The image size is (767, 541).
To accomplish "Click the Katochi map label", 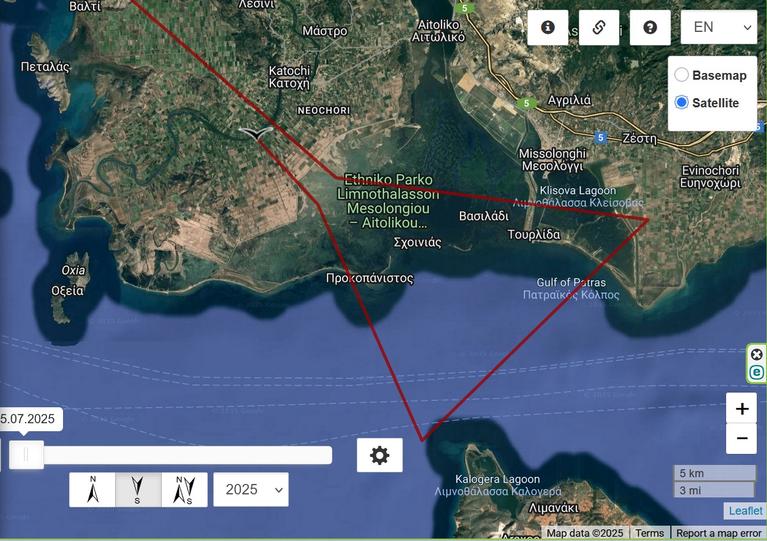I will pos(289,77).
